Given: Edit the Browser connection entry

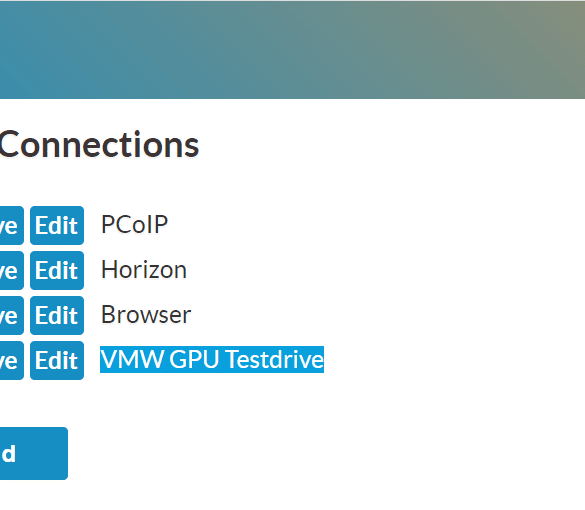Looking at the screenshot, I should 57,315.
